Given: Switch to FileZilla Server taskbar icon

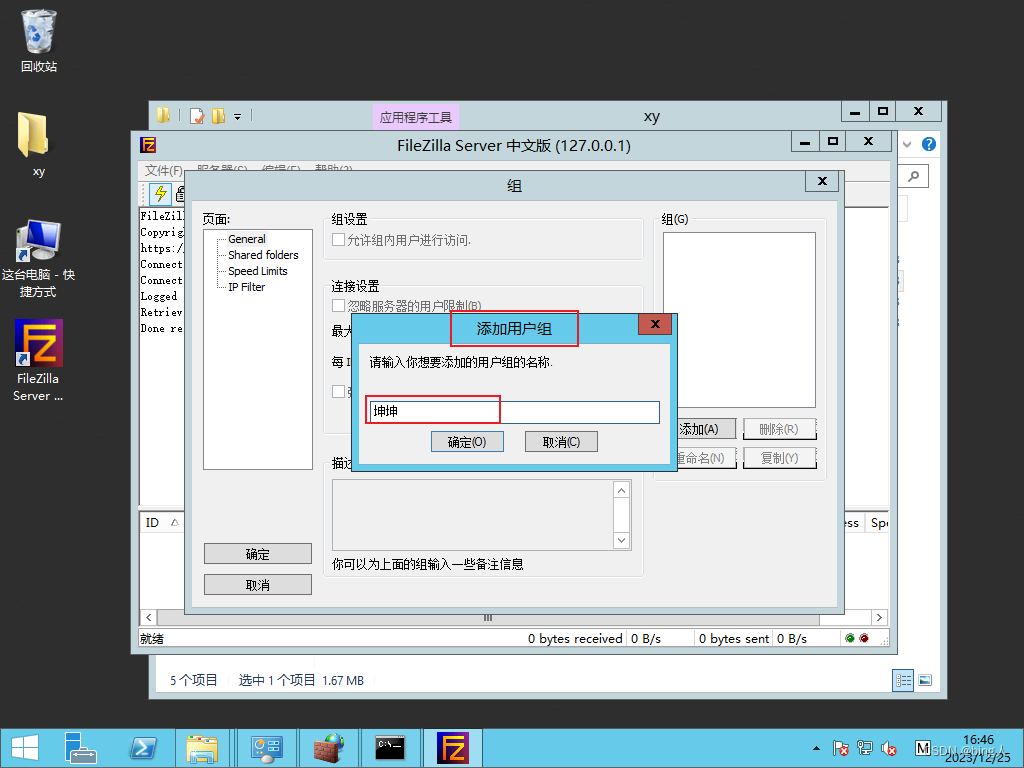Looking at the screenshot, I should 453,748.
